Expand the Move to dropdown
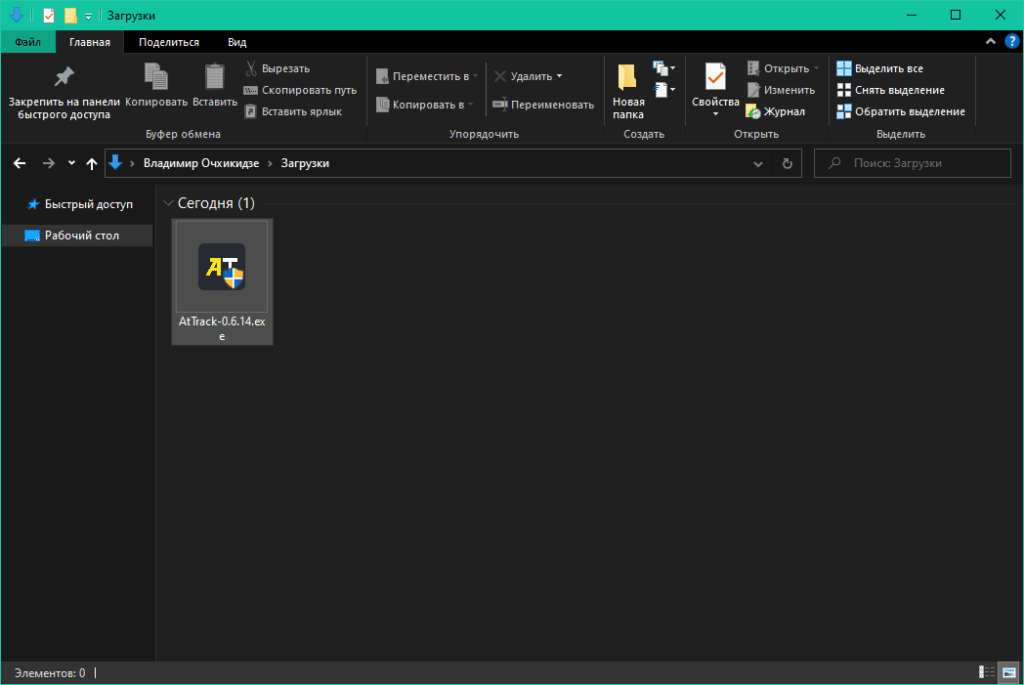 tap(427, 76)
